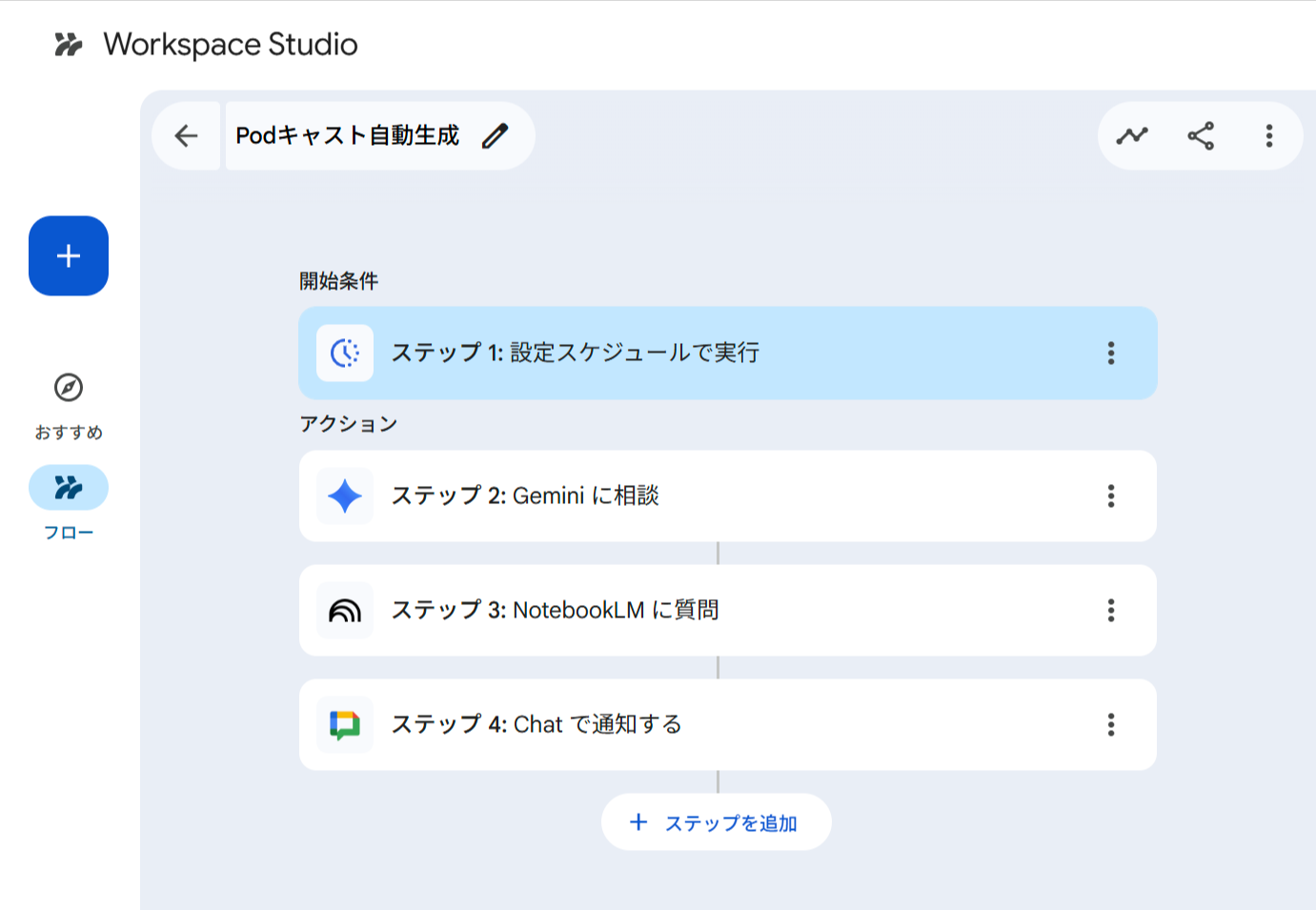Open more options for ステップ 1
Viewport: 1316px width, 910px height.
point(1111,353)
